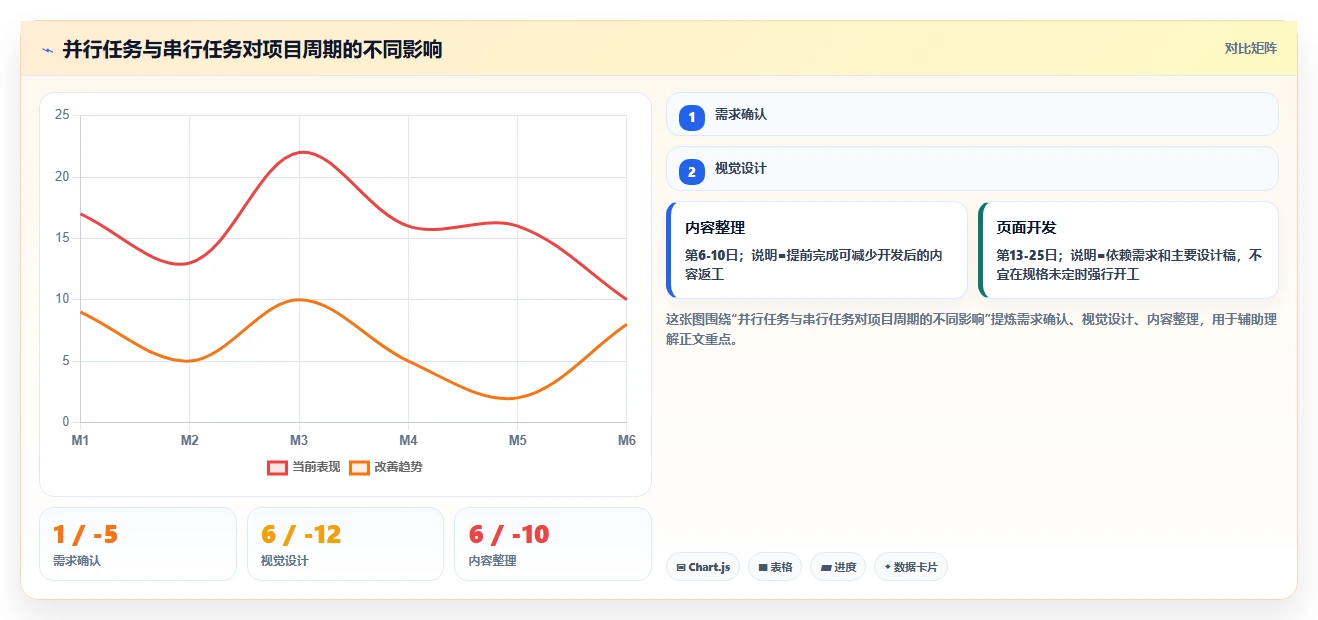Select step 2 视觉设计 row

pos(972,168)
